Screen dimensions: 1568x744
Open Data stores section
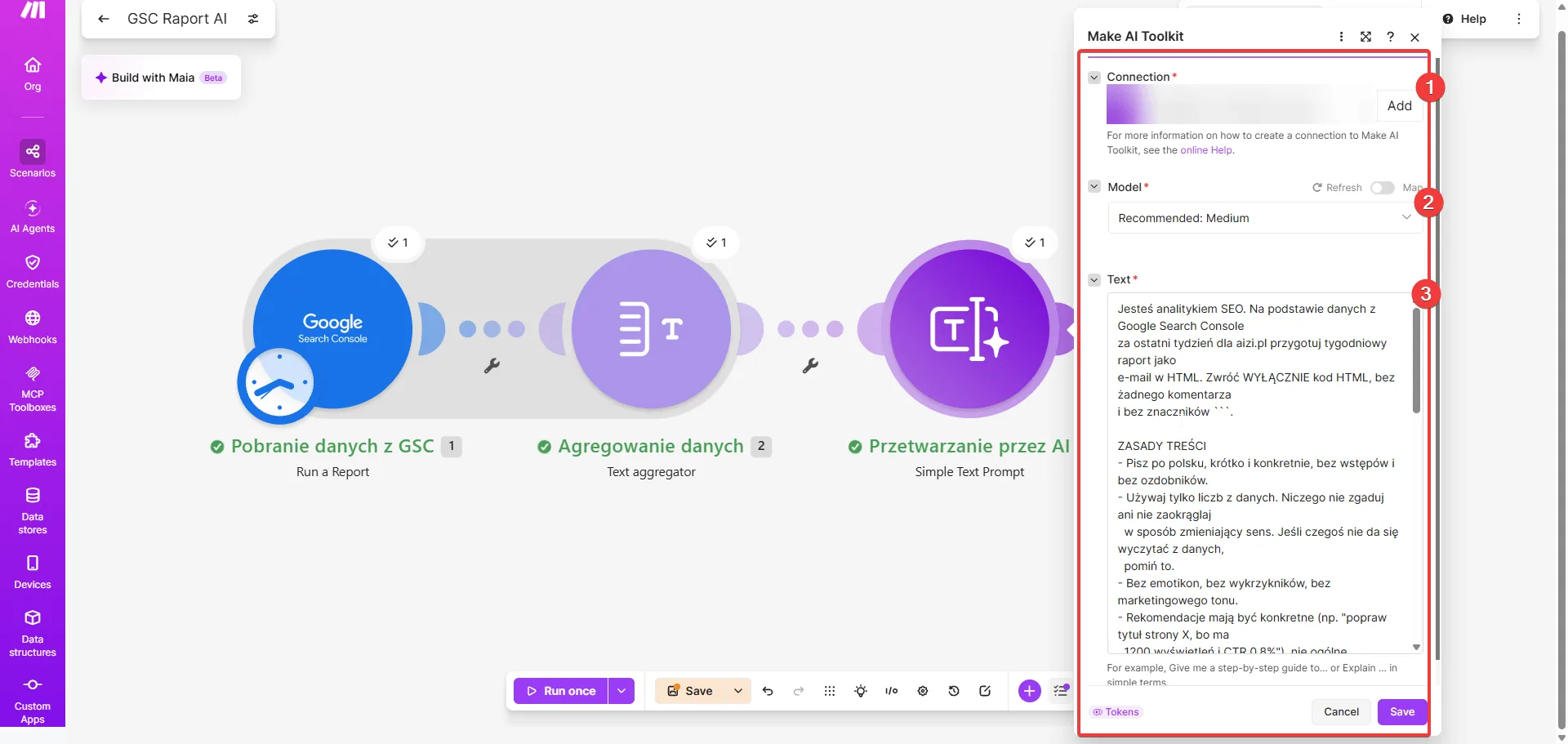33,510
